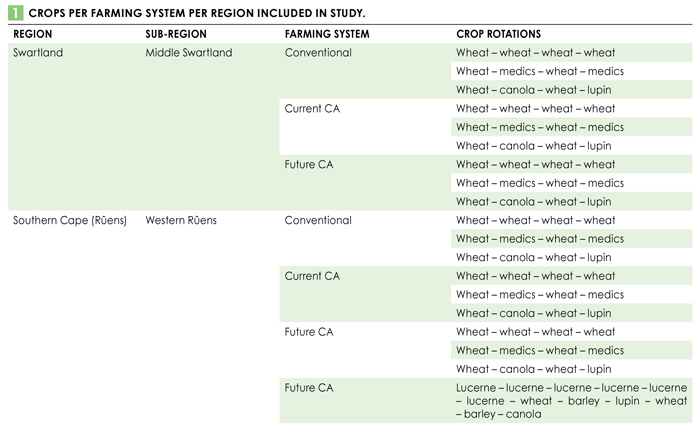This screenshot has height=429, width=700.
Task: Select the REGION column header
Action: (33, 34)
